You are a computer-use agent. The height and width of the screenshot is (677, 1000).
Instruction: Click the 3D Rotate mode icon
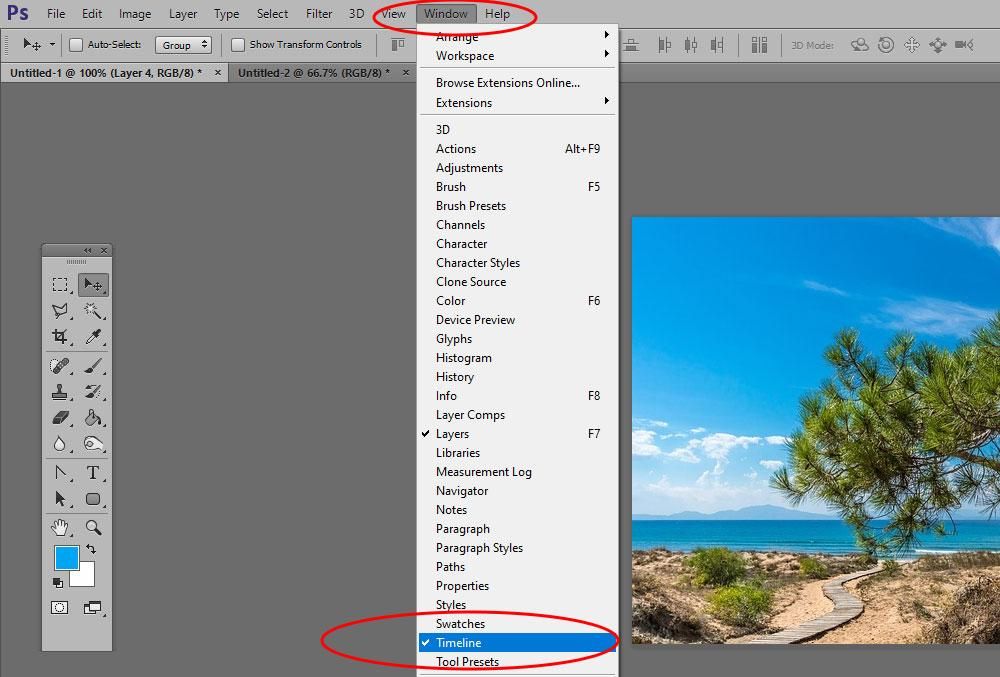(860, 45)
